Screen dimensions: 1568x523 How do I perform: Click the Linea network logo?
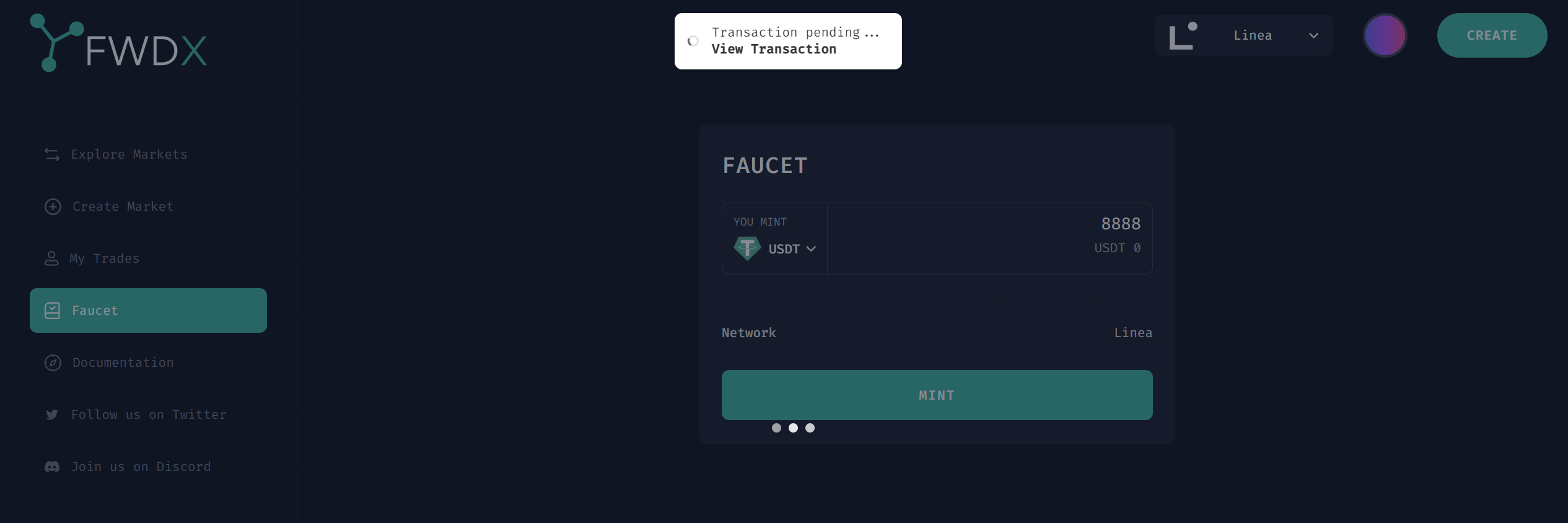[x=1184, y=35]
